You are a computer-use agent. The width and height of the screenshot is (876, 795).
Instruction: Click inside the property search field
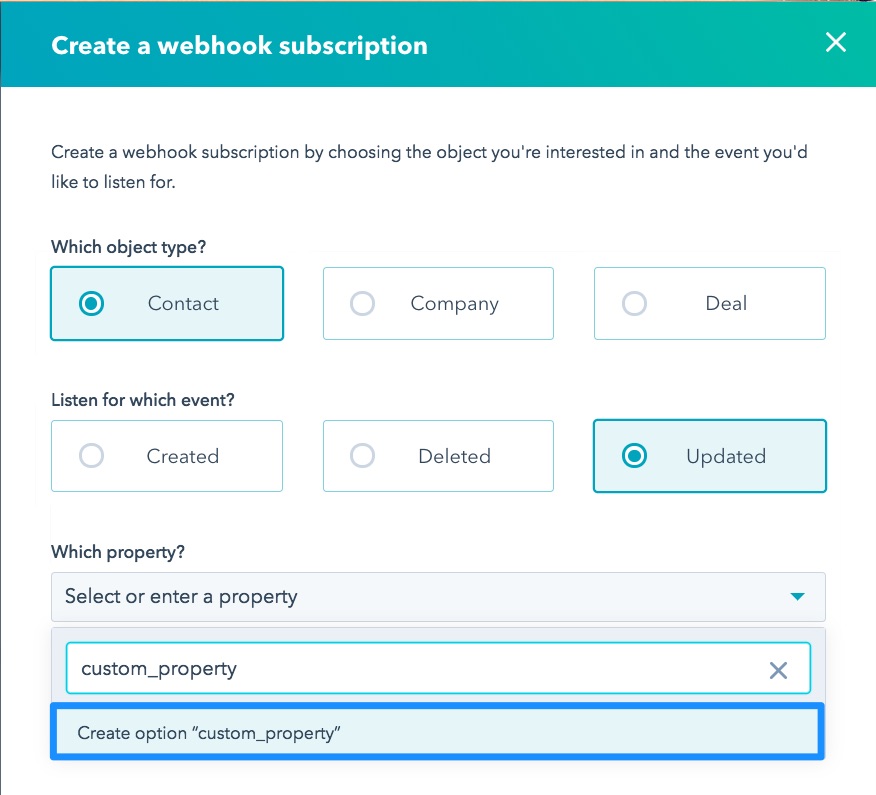click(400, 668)
